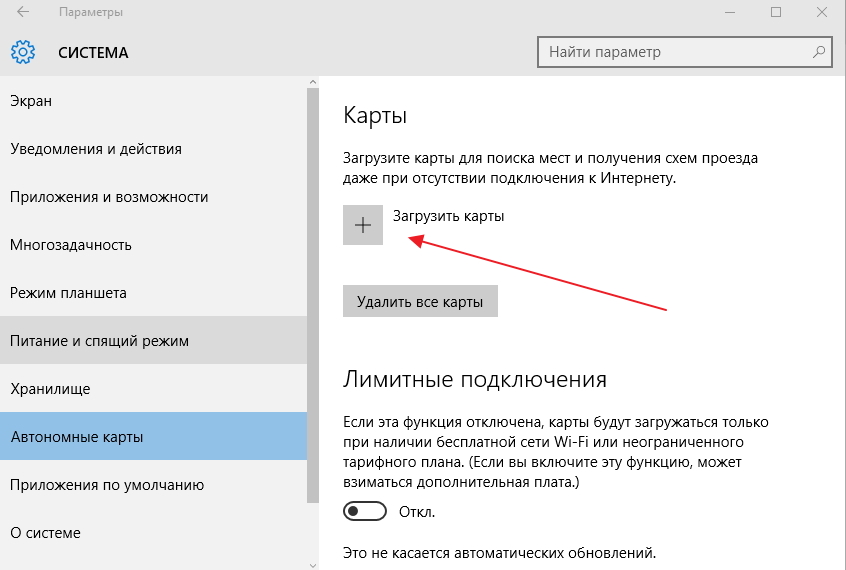Go to Многозадачность settings
The image size is (846, 570).
click(71, 245)
